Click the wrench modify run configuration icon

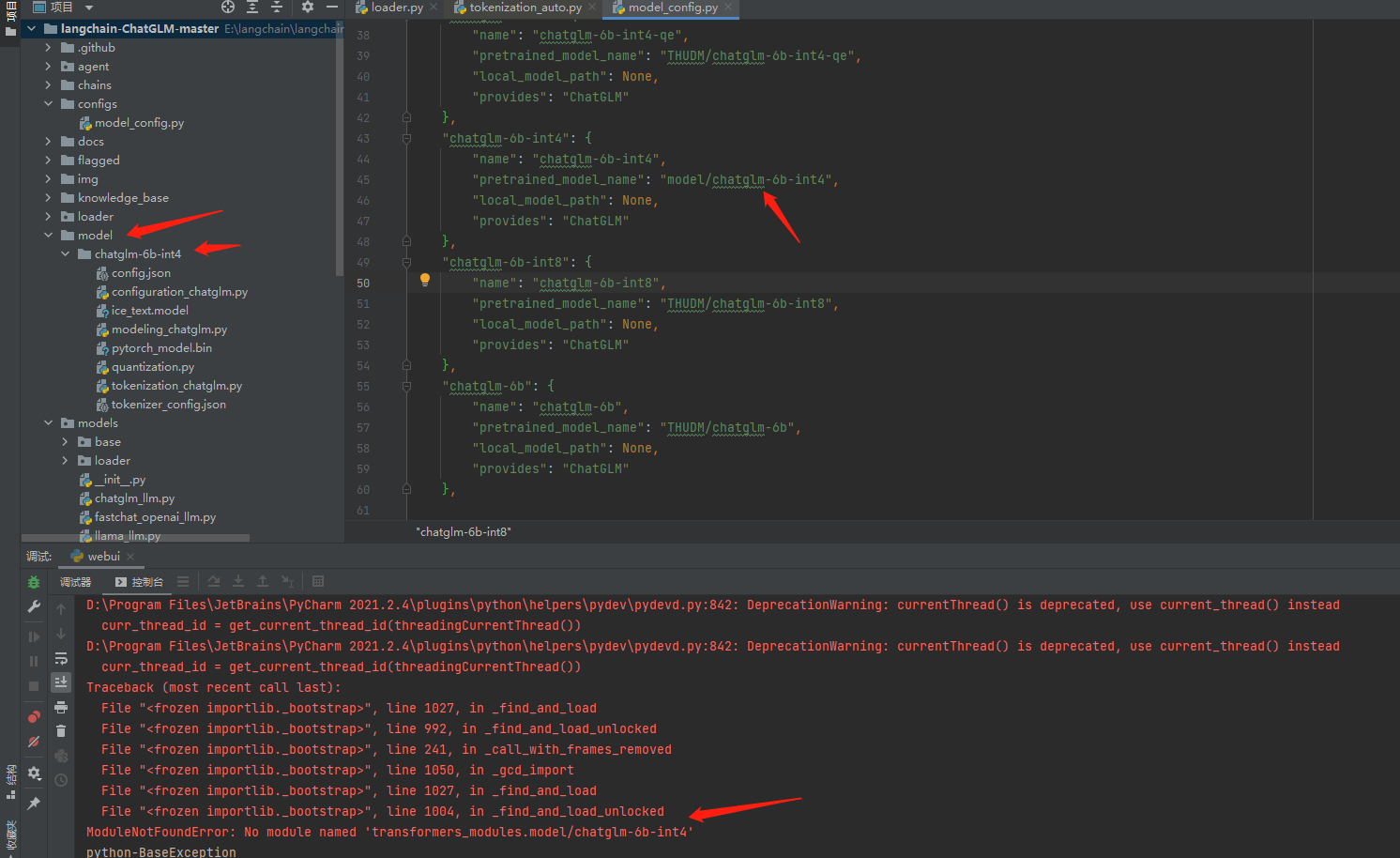34,607
